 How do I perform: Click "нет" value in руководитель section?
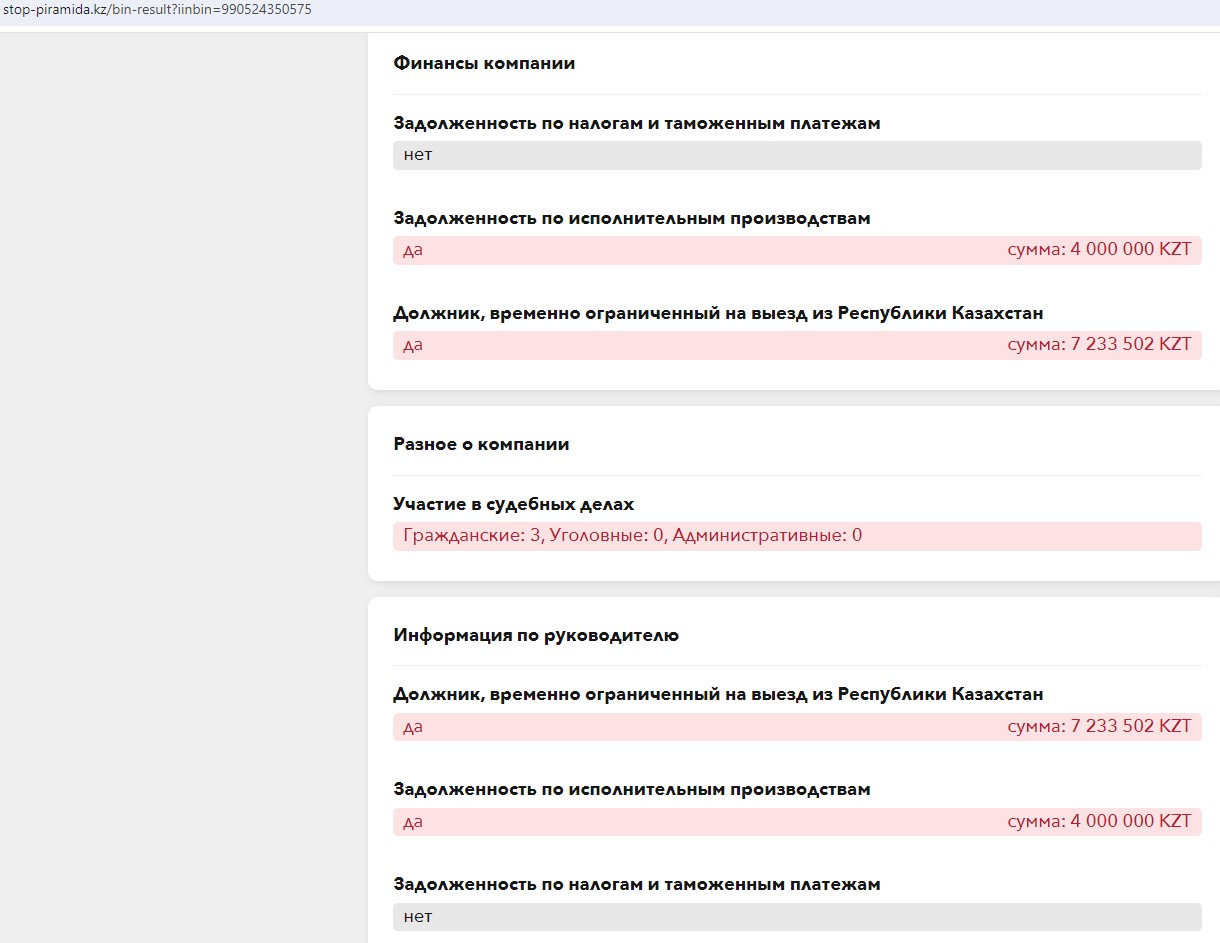(418, 916)
